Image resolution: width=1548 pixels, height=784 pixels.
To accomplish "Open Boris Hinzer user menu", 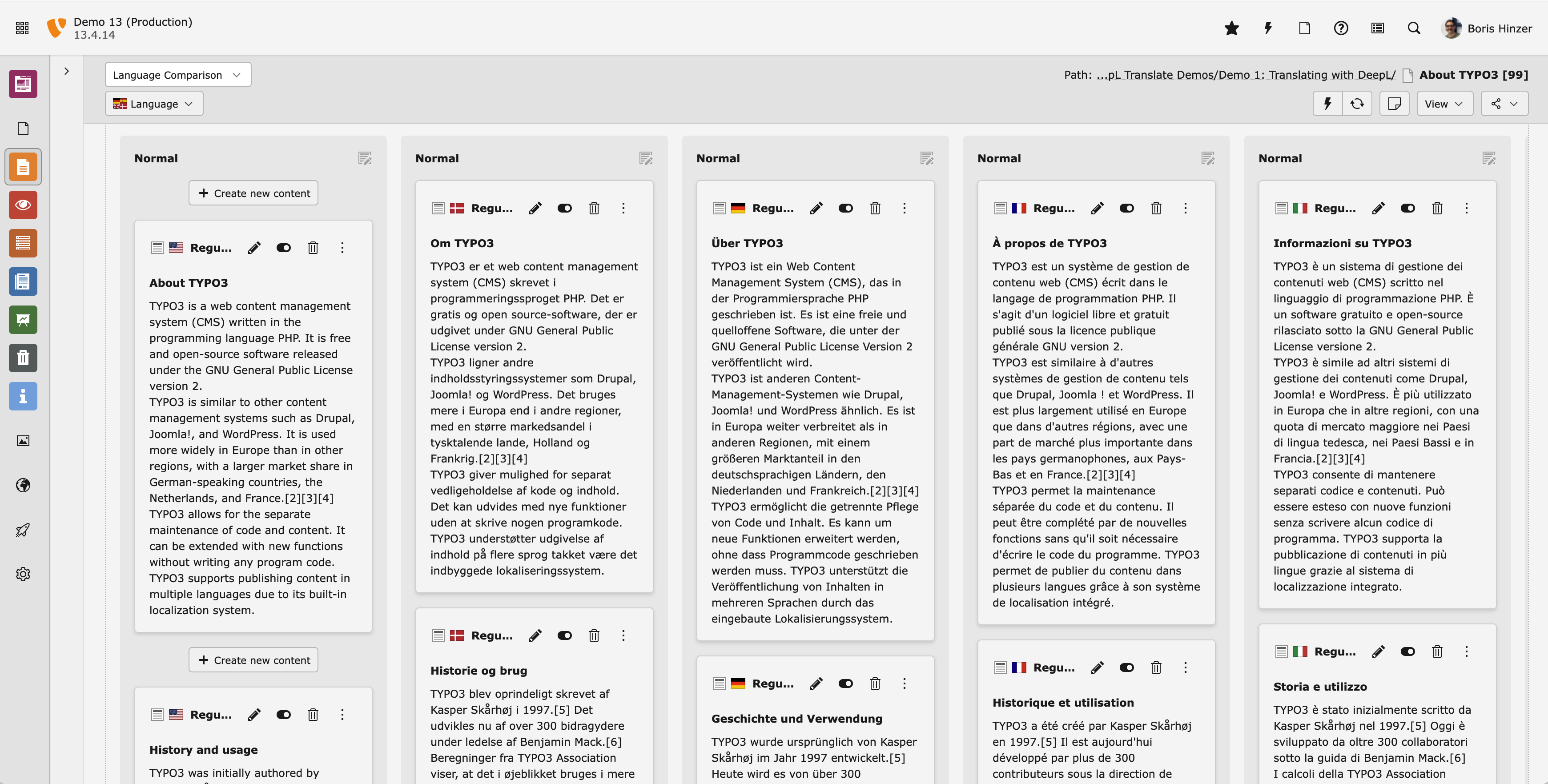I will (1487, 28).
